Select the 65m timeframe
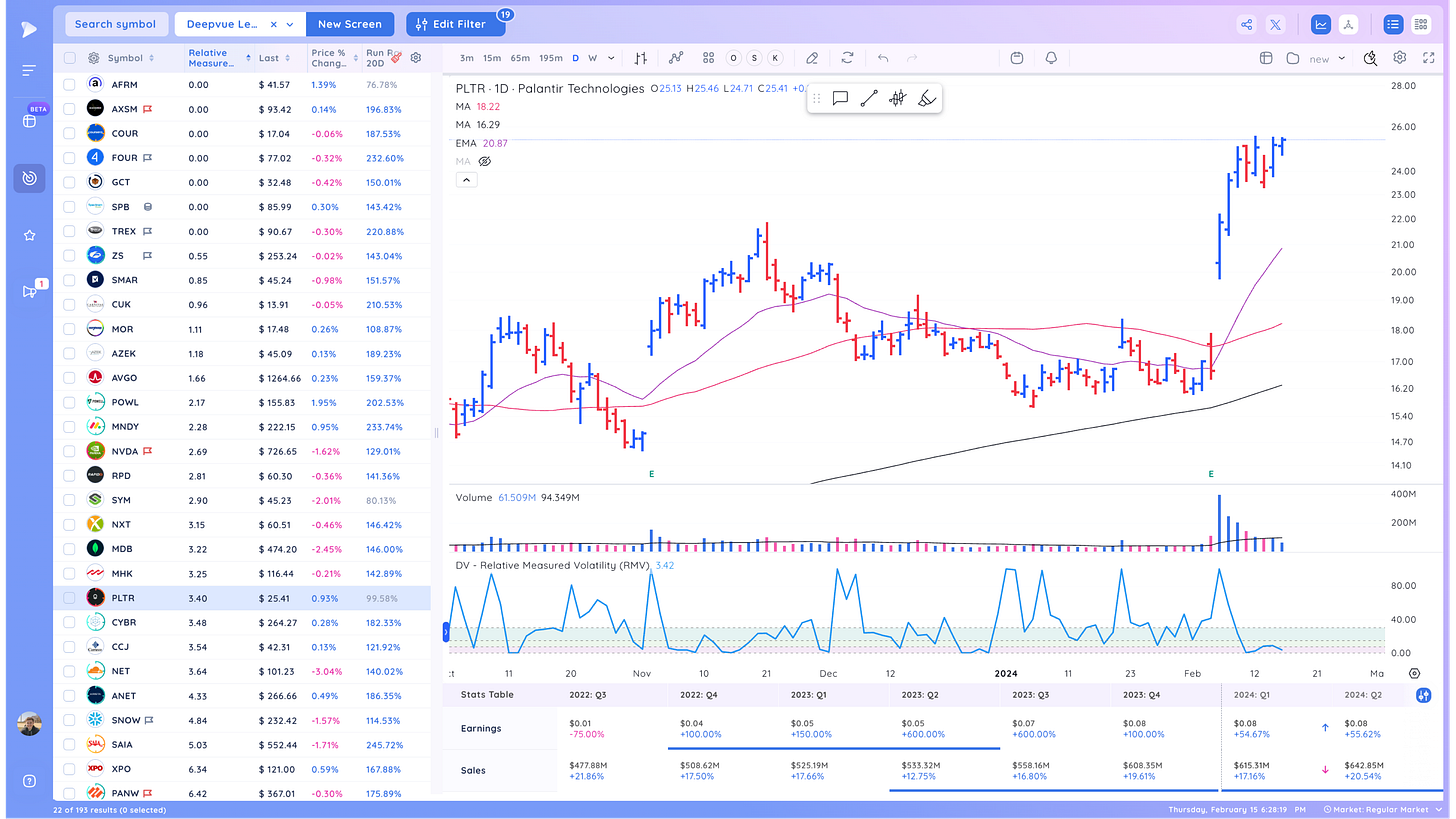 [520, 58]
